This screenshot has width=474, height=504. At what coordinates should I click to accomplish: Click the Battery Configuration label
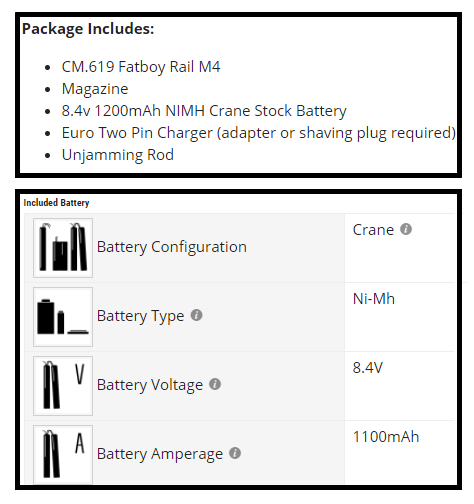pos(172,247)
